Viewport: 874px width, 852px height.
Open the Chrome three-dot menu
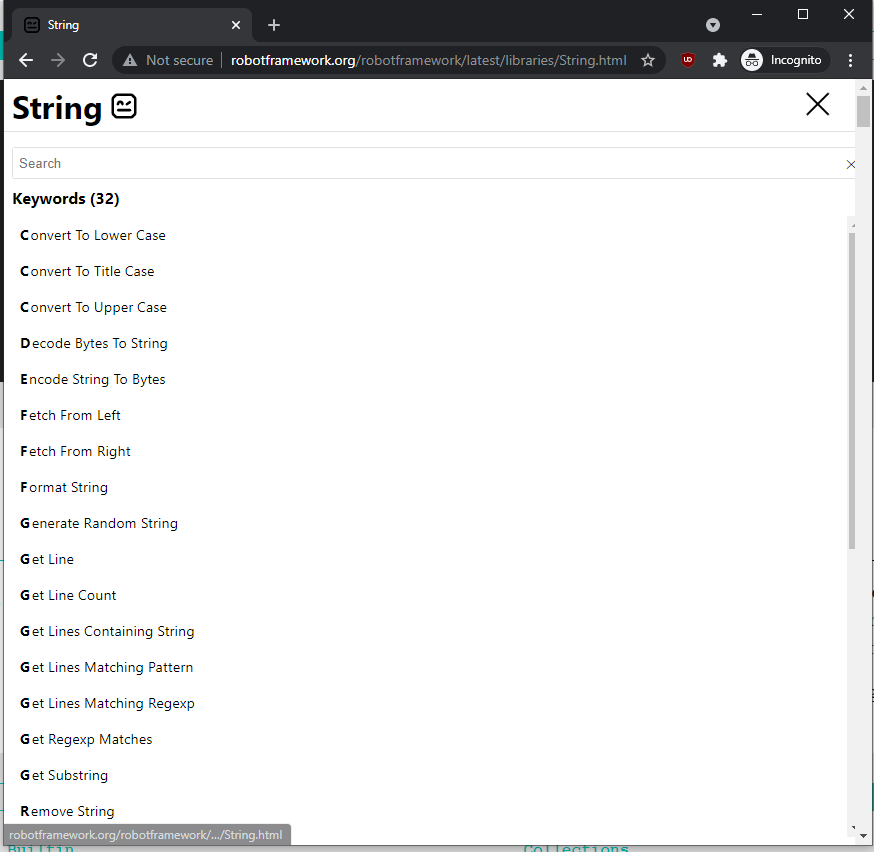(x=851, y=60)
